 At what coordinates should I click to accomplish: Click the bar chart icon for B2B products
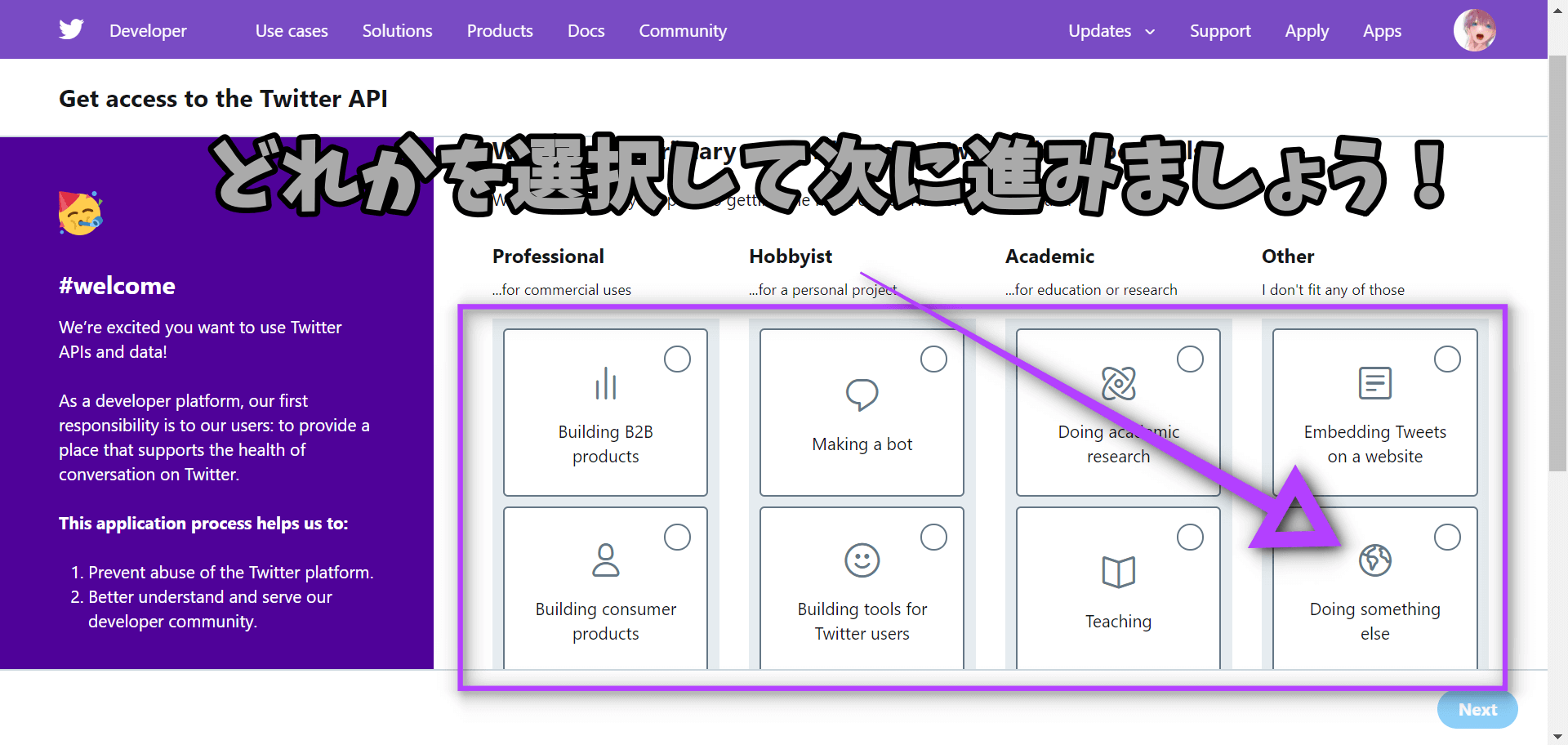pyautogui.click(x=606, y=383)
